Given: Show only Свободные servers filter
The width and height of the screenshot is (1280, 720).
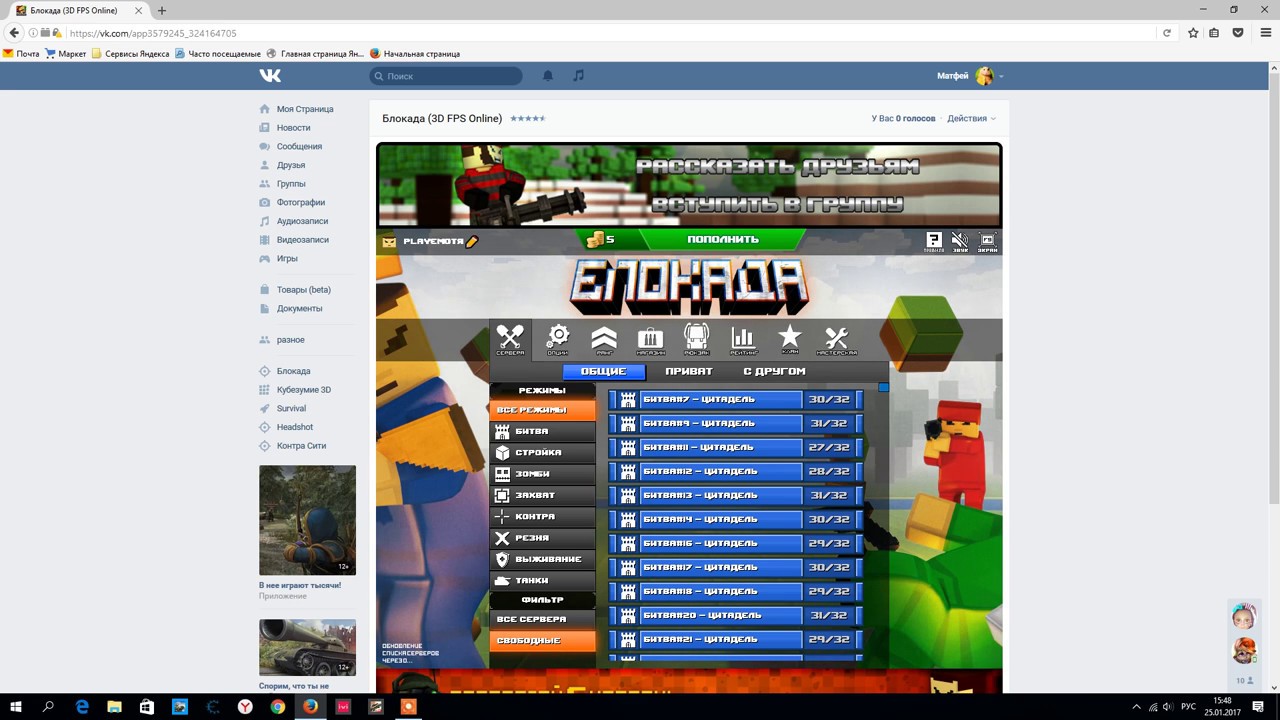Looking at the screenshot, I should [542, 640].
